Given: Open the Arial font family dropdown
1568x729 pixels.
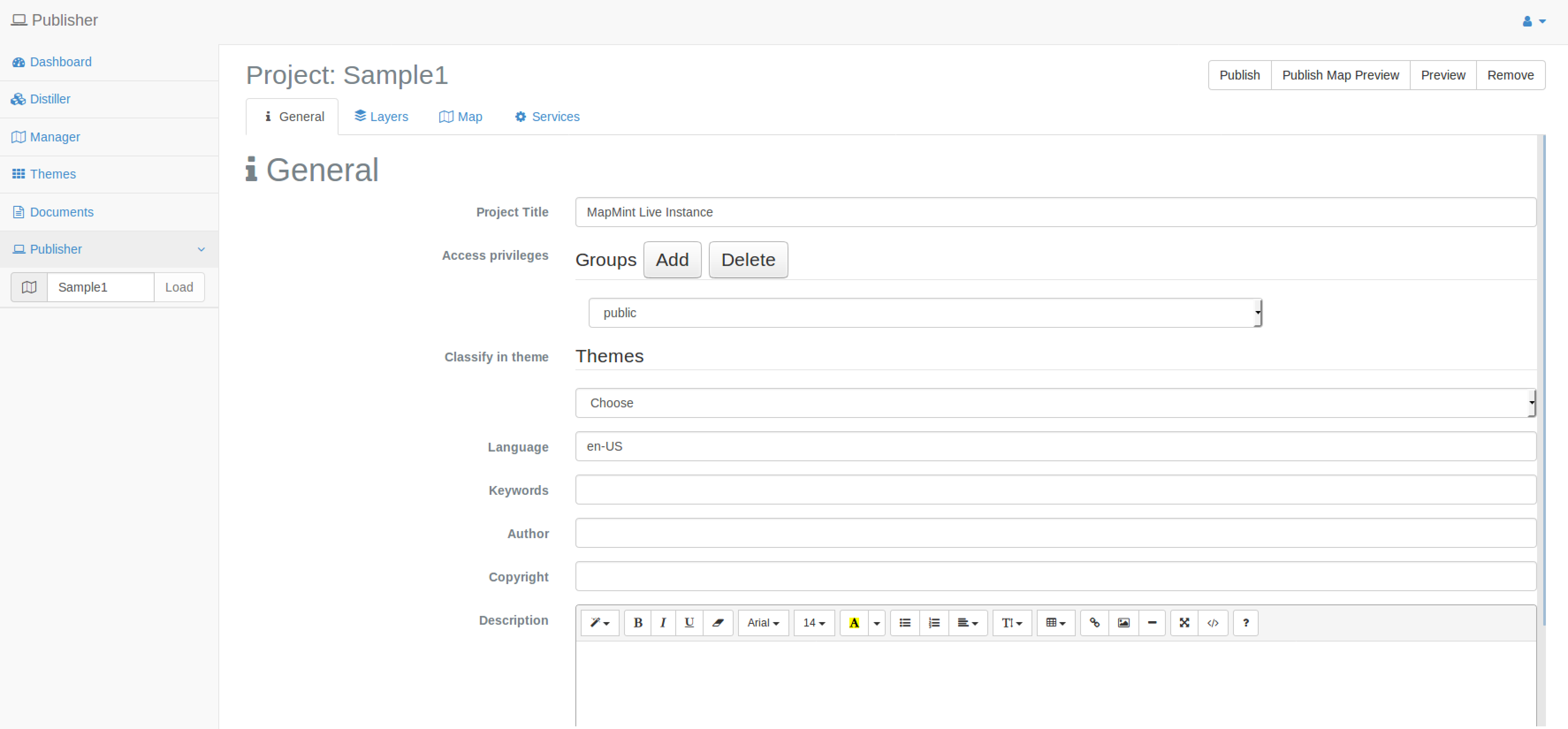Looking at the screenshot, I should point(763,623).
